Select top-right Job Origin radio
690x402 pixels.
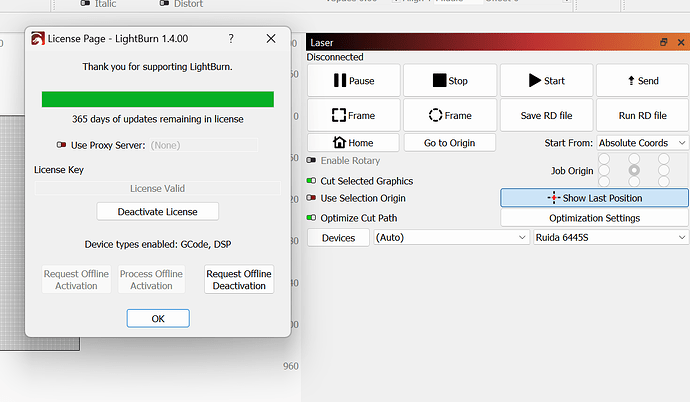(x=664, y=159)
